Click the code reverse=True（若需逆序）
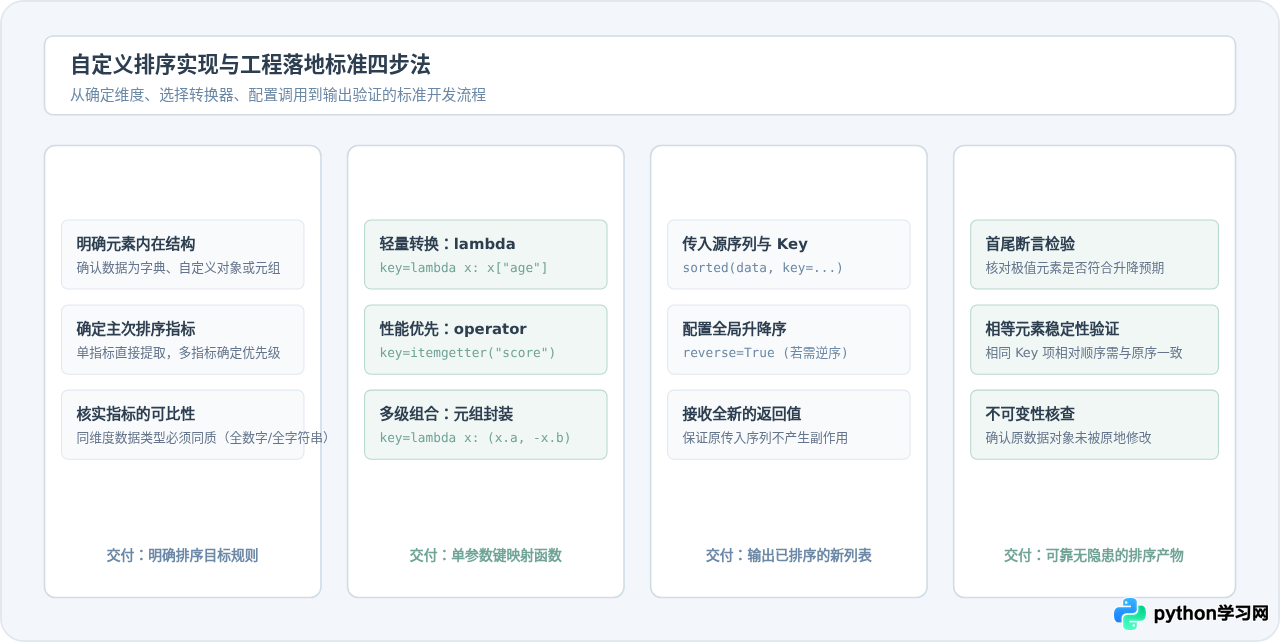Screen dimensions: 1280x642 [x=766, y=353]
